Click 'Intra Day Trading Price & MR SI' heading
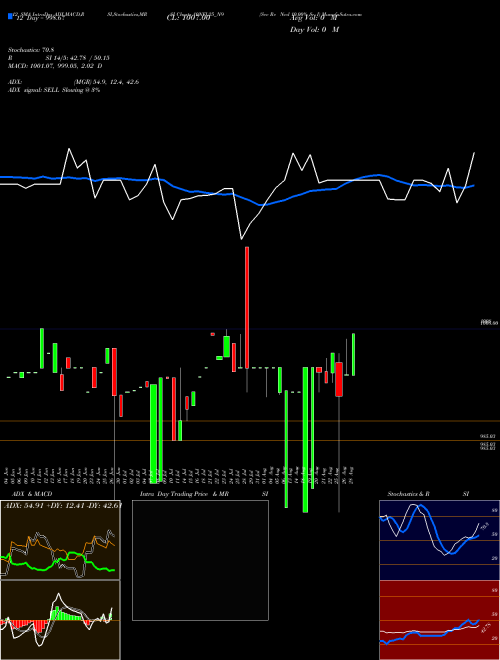The width and height of the screenshot is (500, 660). 204,494
